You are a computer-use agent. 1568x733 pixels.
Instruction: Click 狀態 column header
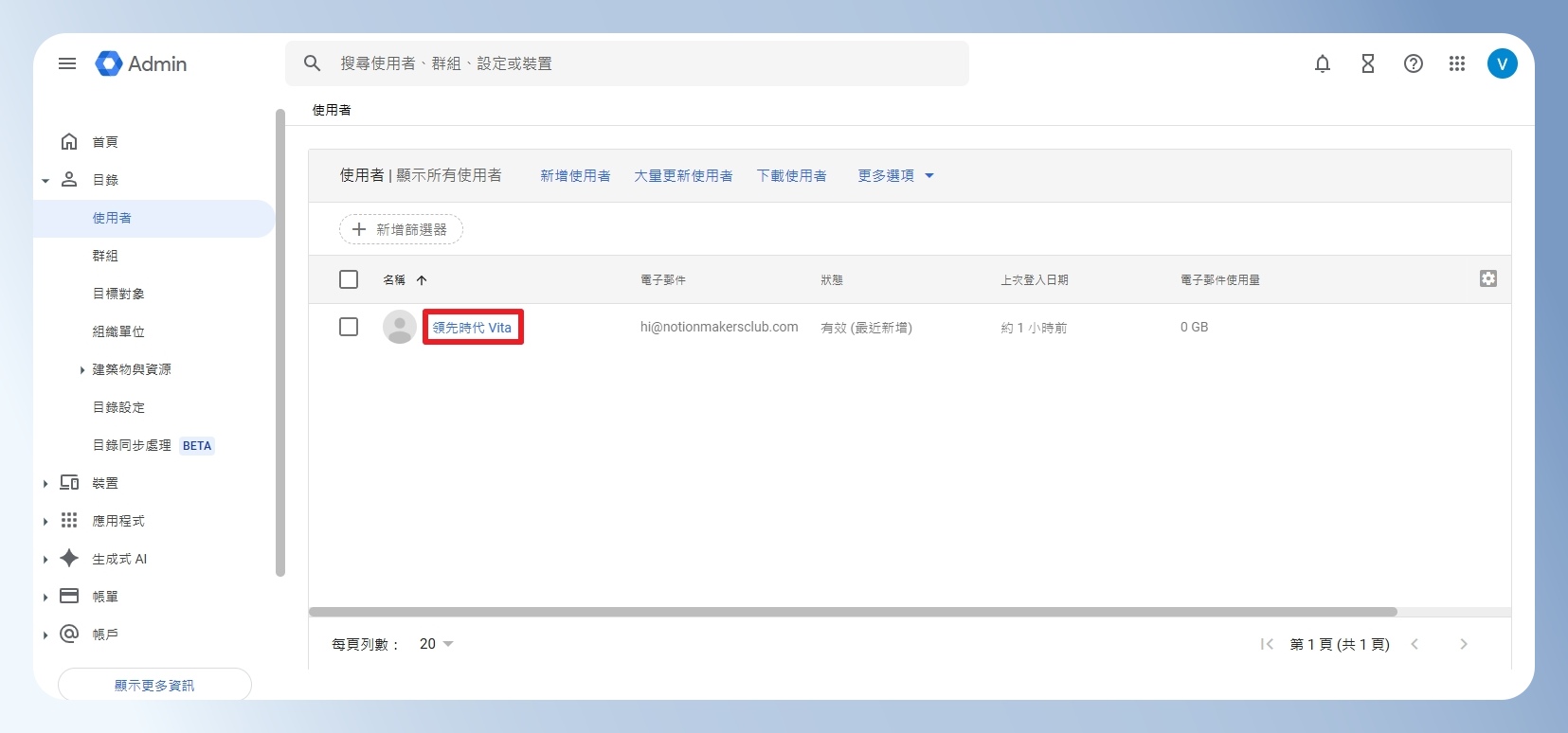pos(832,280)
